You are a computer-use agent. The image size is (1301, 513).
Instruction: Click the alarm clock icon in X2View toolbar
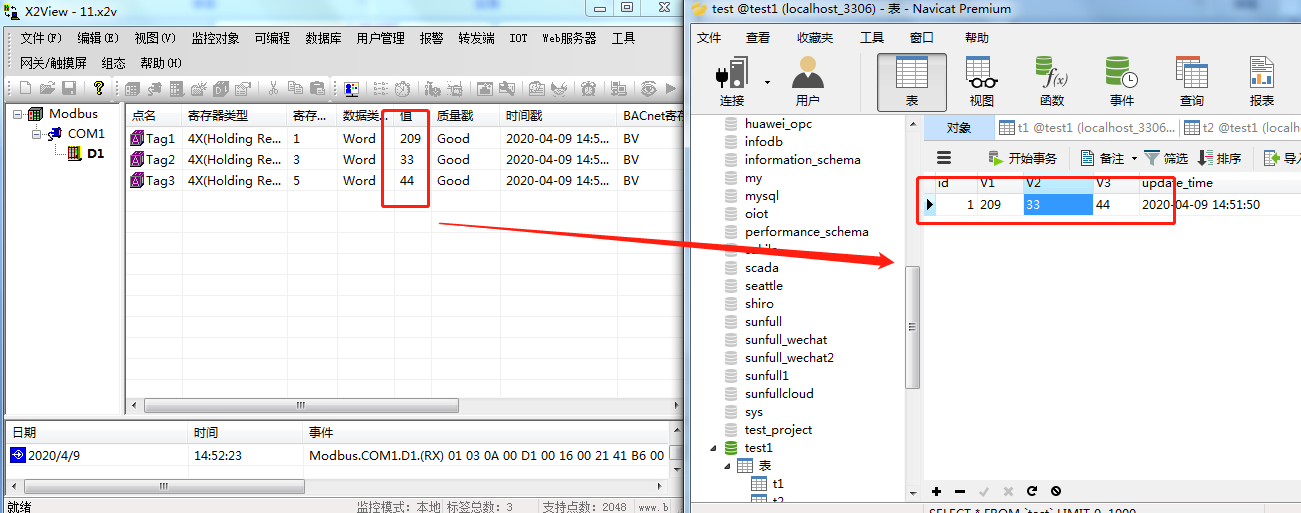tap(588, 88)
